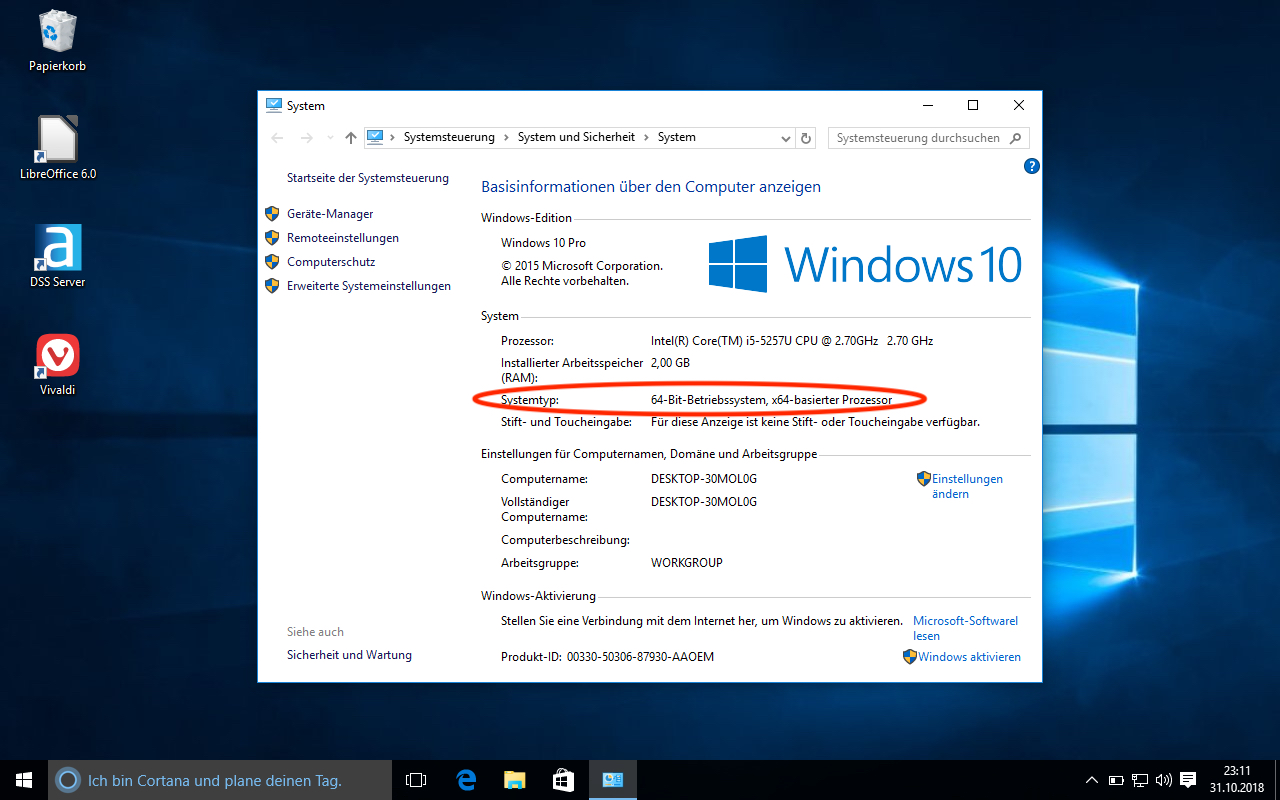Click the back navigation arrow

277,138
